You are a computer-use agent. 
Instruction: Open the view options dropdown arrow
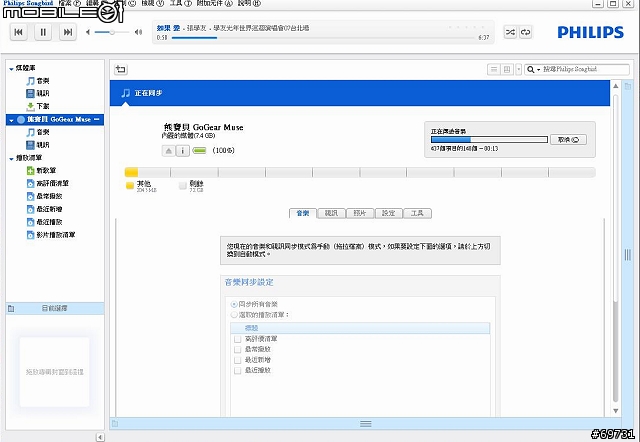tap(518, 69)
